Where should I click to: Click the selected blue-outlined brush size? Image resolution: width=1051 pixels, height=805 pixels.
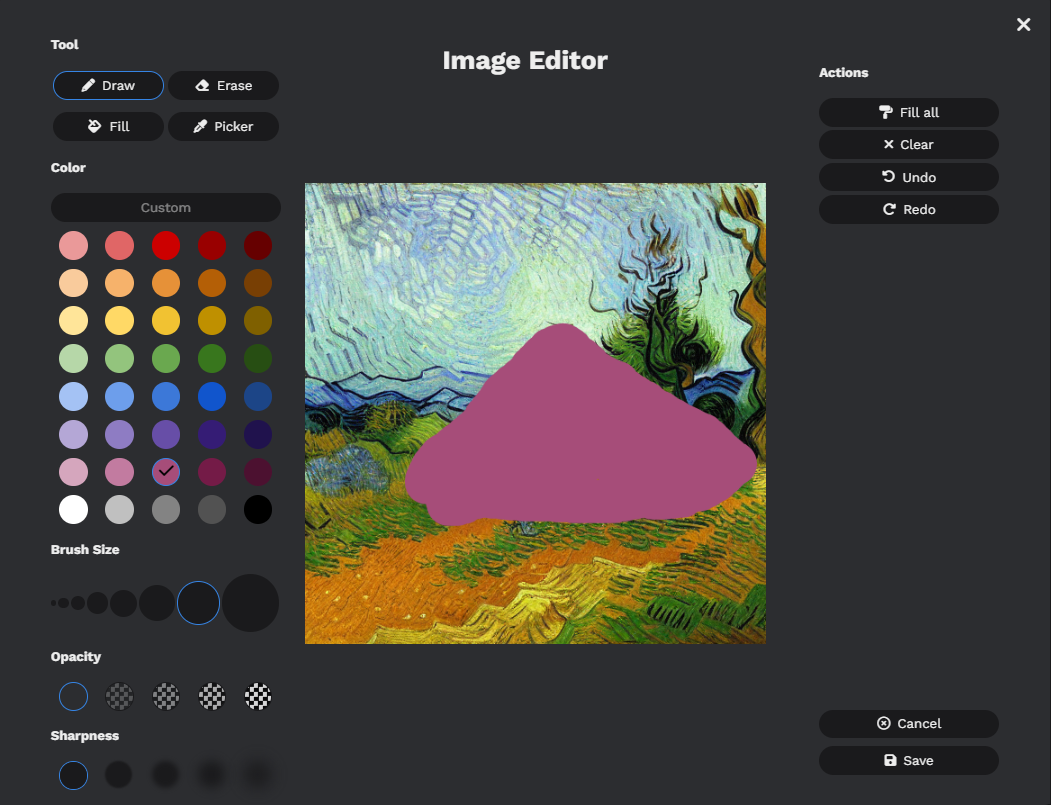(x=198, y=603)
